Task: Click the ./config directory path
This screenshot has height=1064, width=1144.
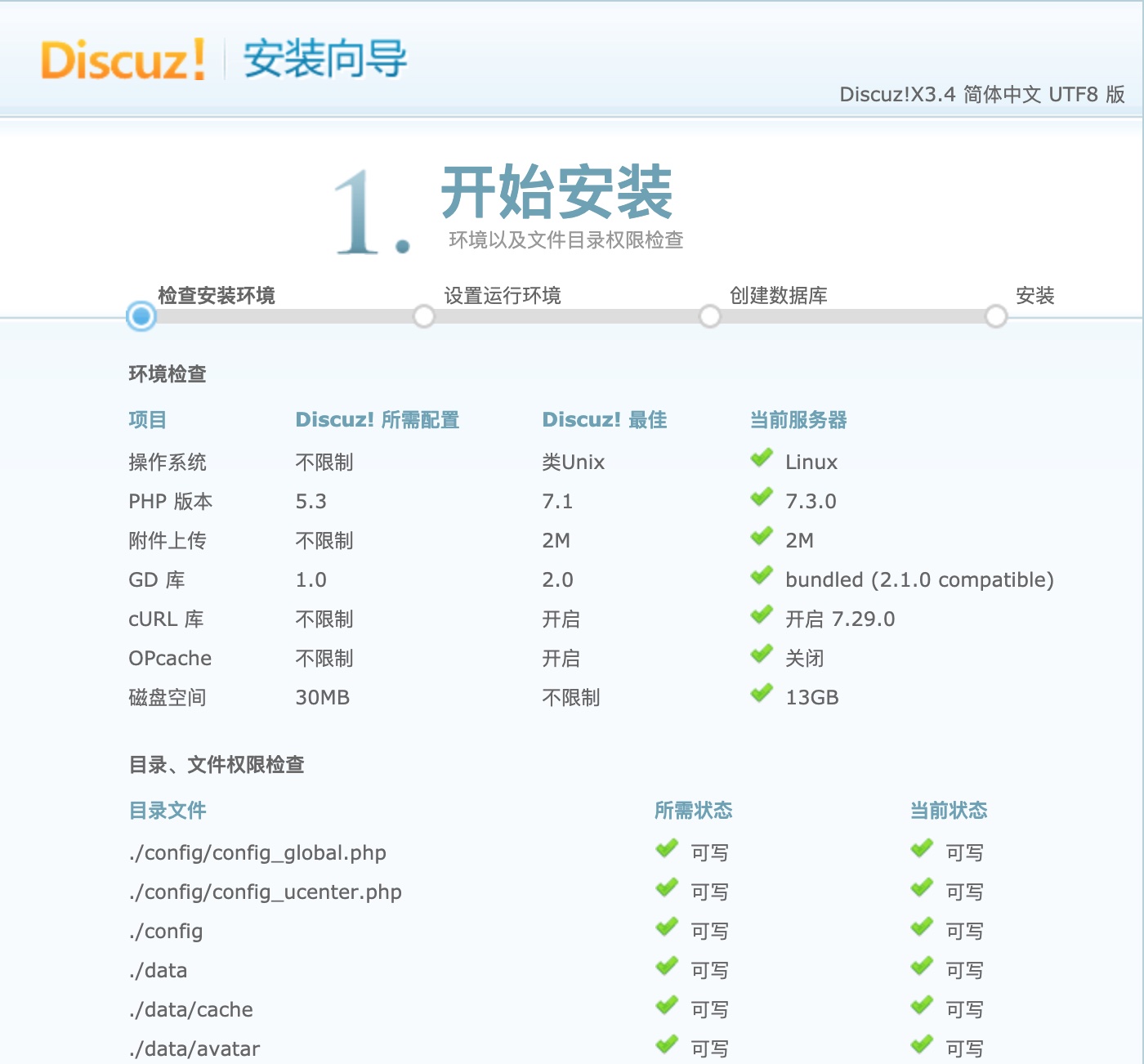Action: pos(166,932)
